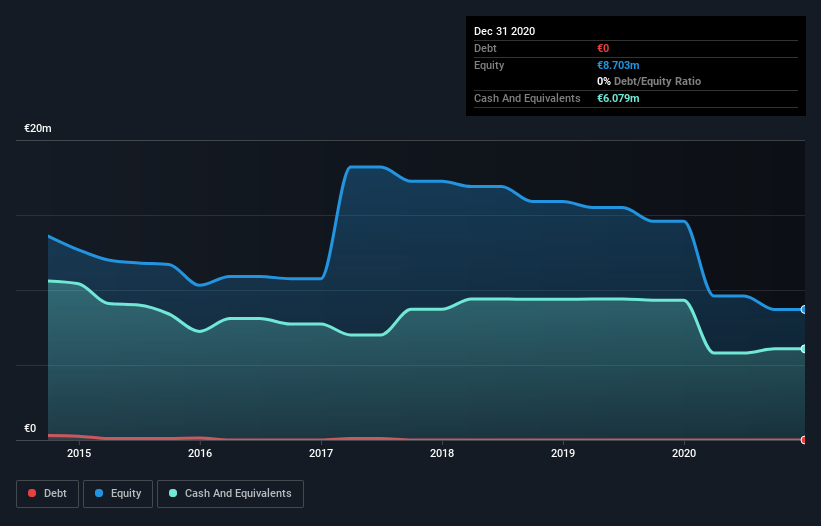Click the Equity row label in tooltip
Screen dimensions: 821x526
pos(489,65)
